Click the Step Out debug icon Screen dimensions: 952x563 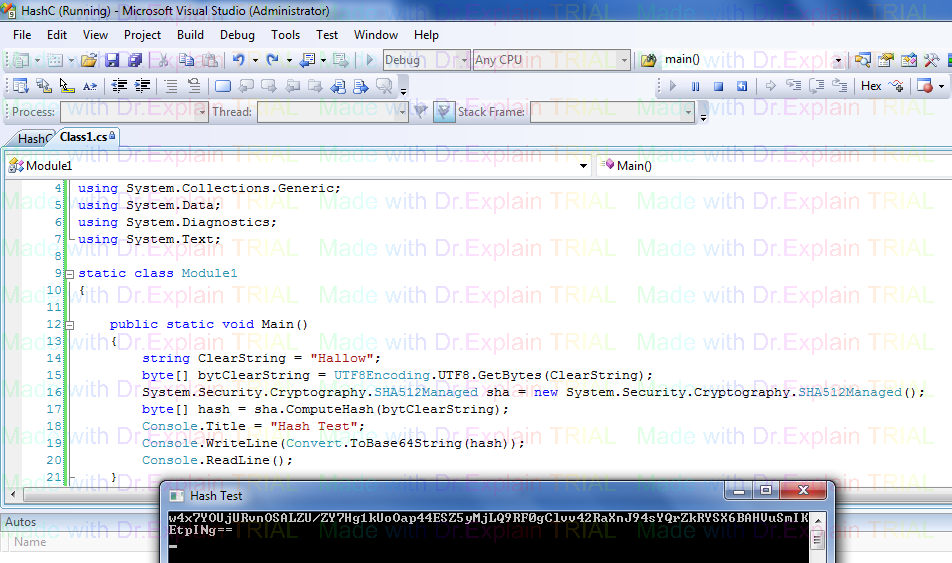point(840,86)
